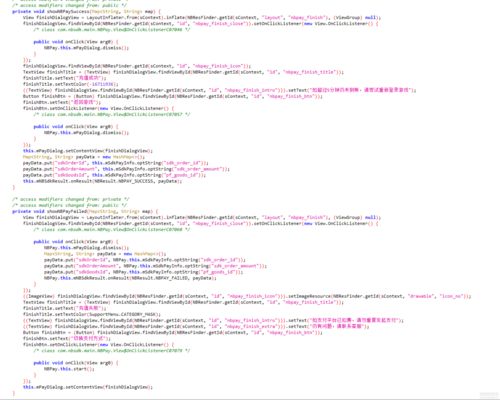Click last setContentView line in showNBPayFailed

click(x=88, y=387)
